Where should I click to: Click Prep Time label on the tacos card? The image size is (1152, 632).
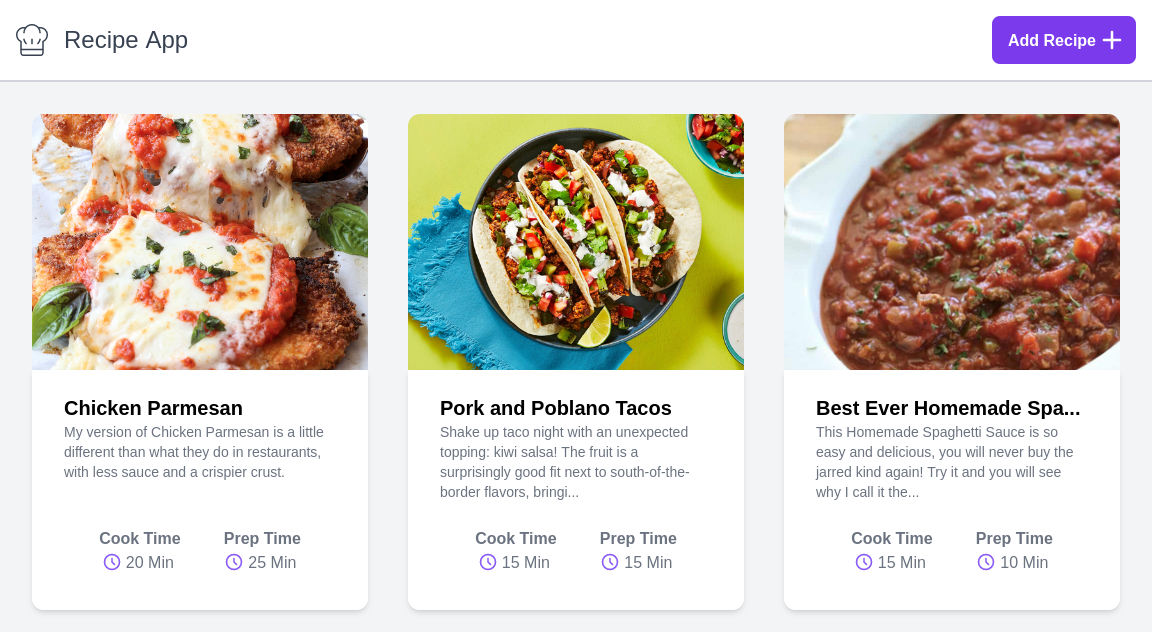click(x=638, y=538)
